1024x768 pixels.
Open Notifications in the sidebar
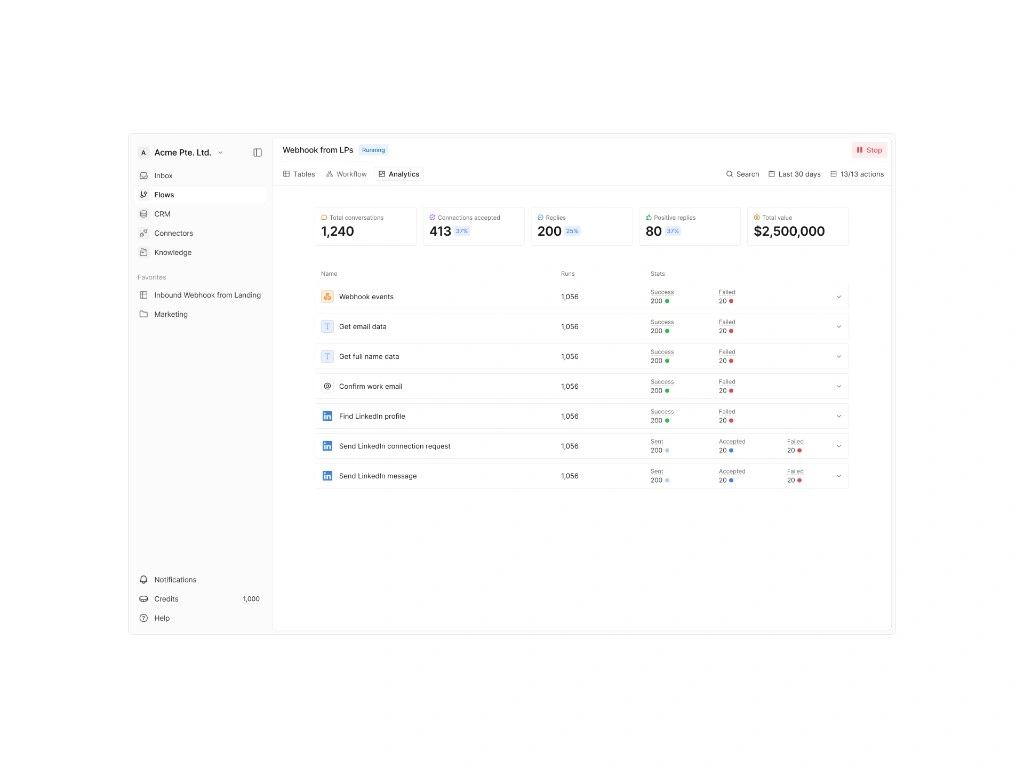(x=200, y=579)
